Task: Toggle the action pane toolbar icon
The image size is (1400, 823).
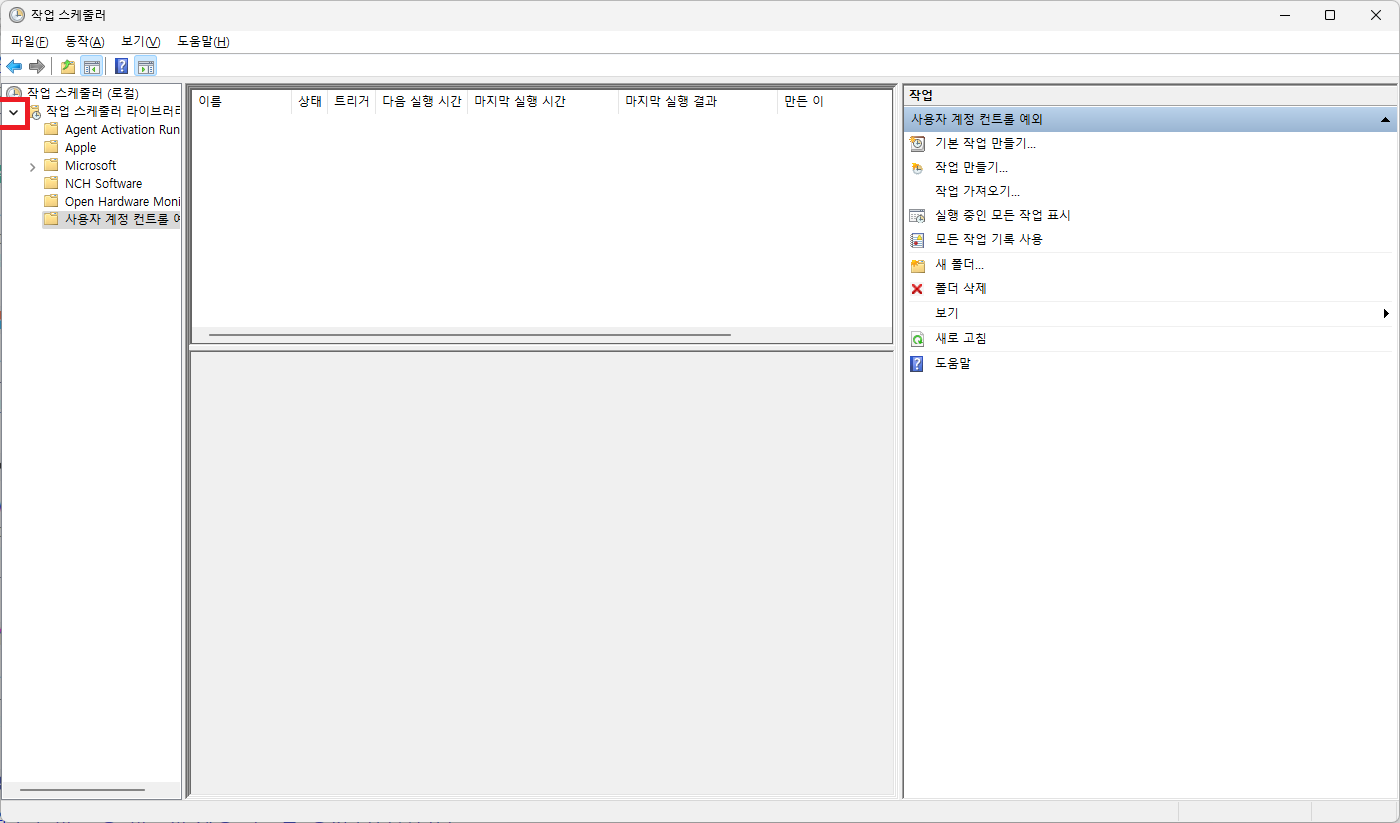Action: (x=146, y=67)
